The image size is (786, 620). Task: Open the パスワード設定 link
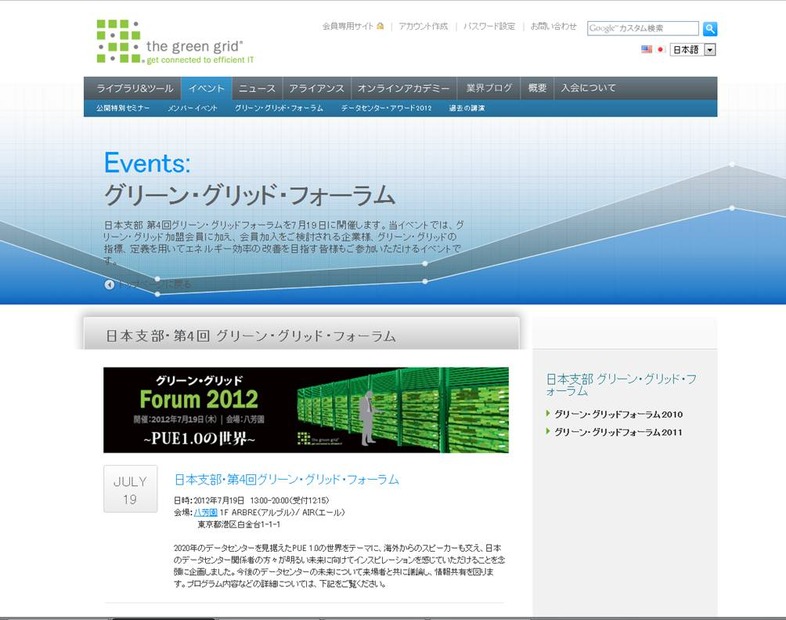tap(489, 26)
